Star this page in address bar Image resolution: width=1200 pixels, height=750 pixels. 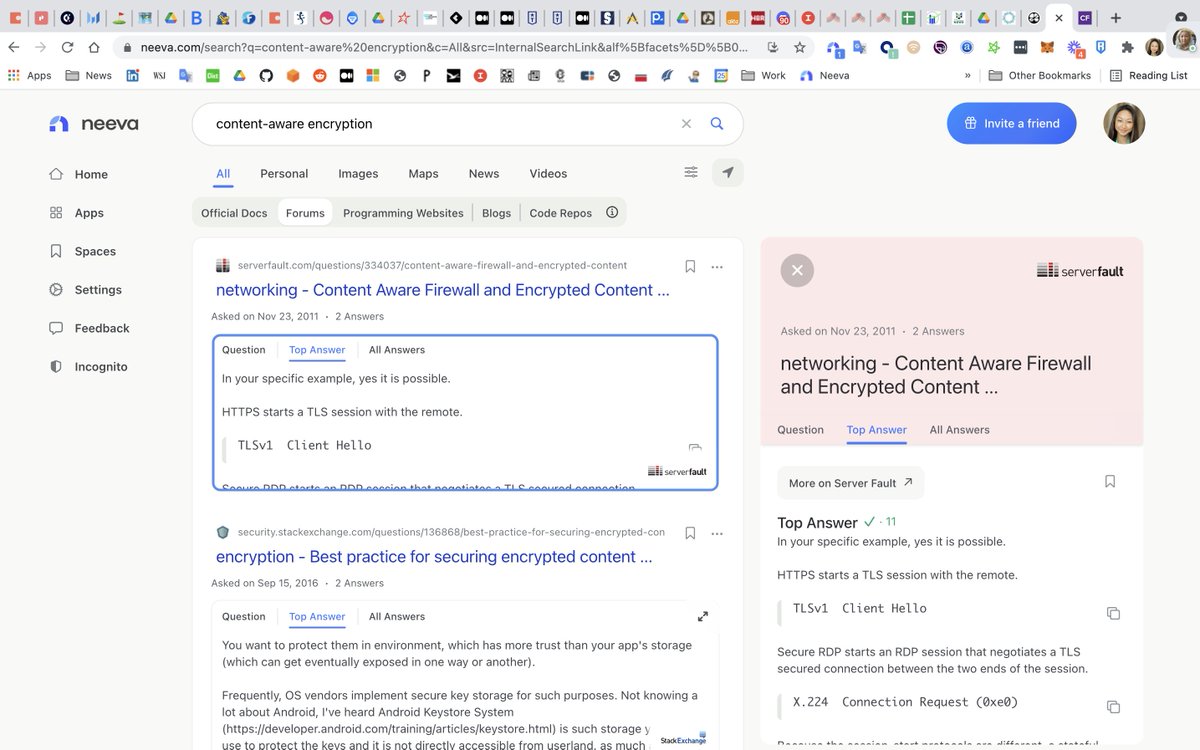point(800,47)
